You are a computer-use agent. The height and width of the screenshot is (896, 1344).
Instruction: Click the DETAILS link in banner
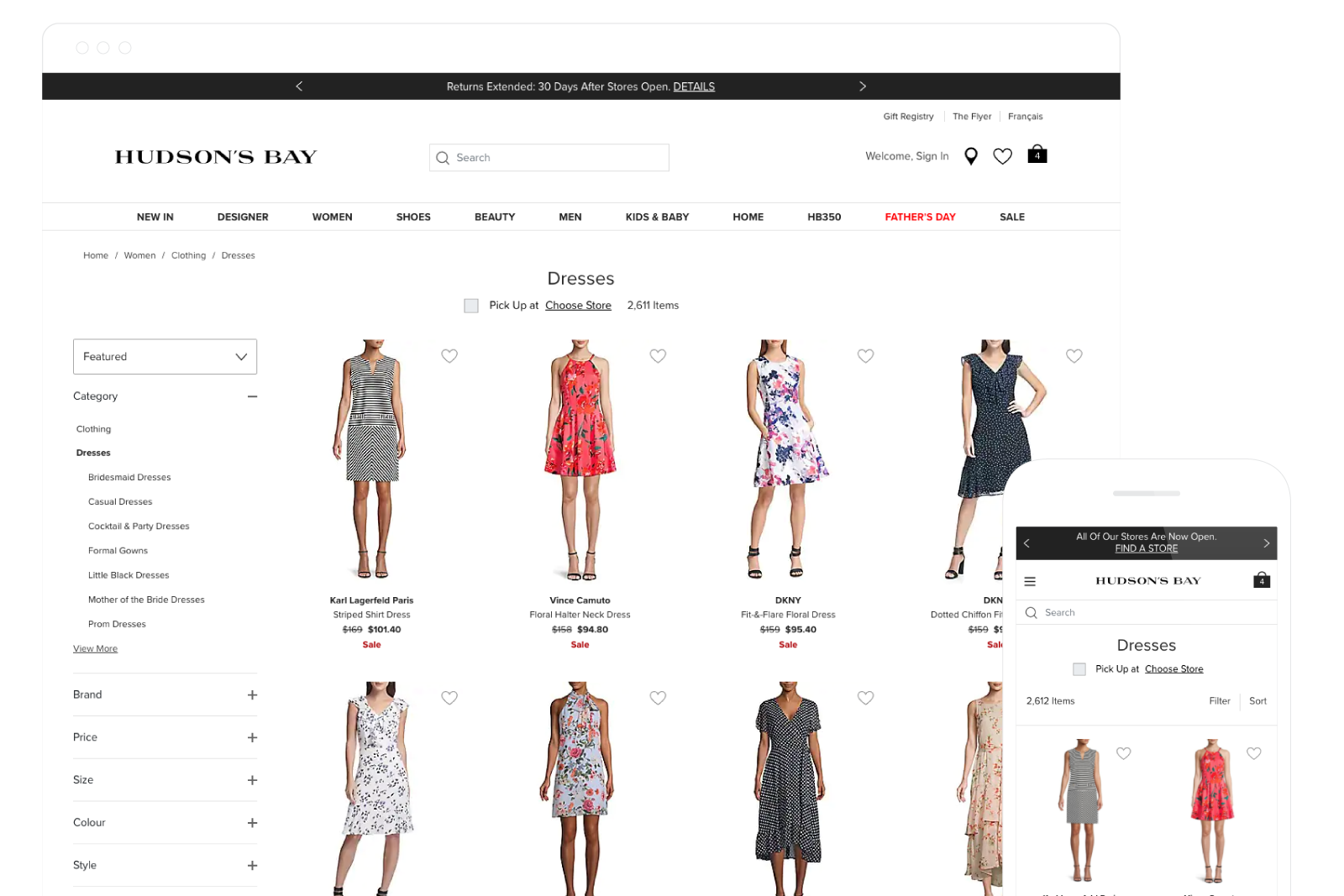[694, 86]
